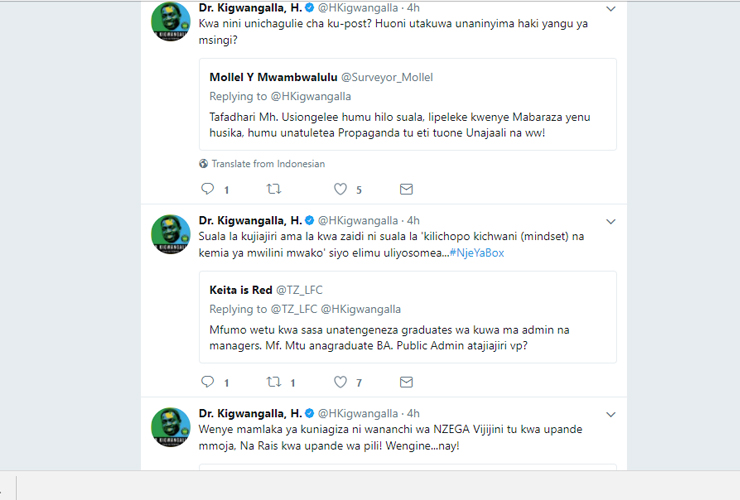Click 'Translate from Indonesian' link
Image resolution: width=740 pixels, height=500 pixels.
[x=268, y=164]
